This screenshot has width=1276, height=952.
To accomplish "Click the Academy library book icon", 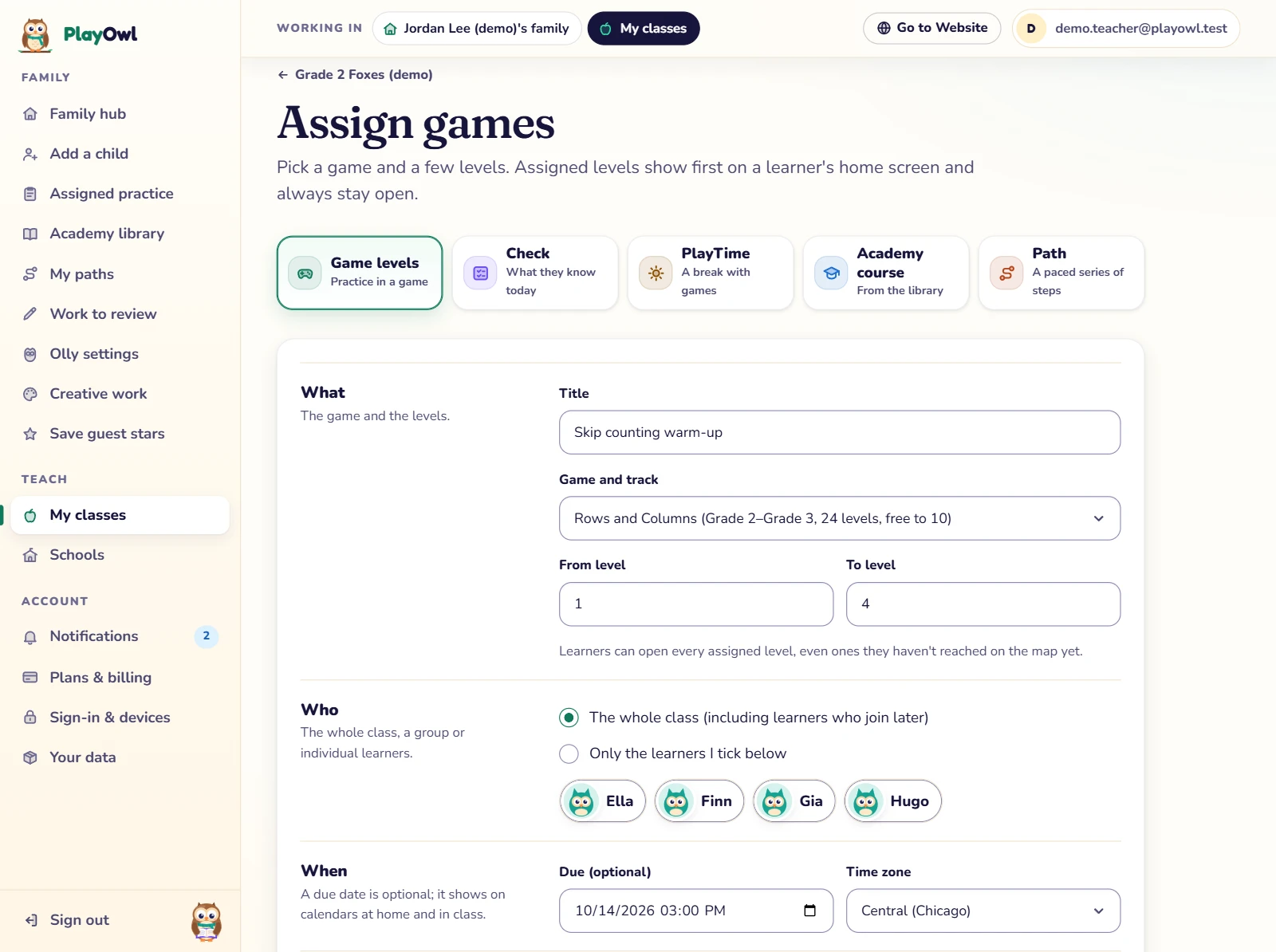I will pos(30,234).
